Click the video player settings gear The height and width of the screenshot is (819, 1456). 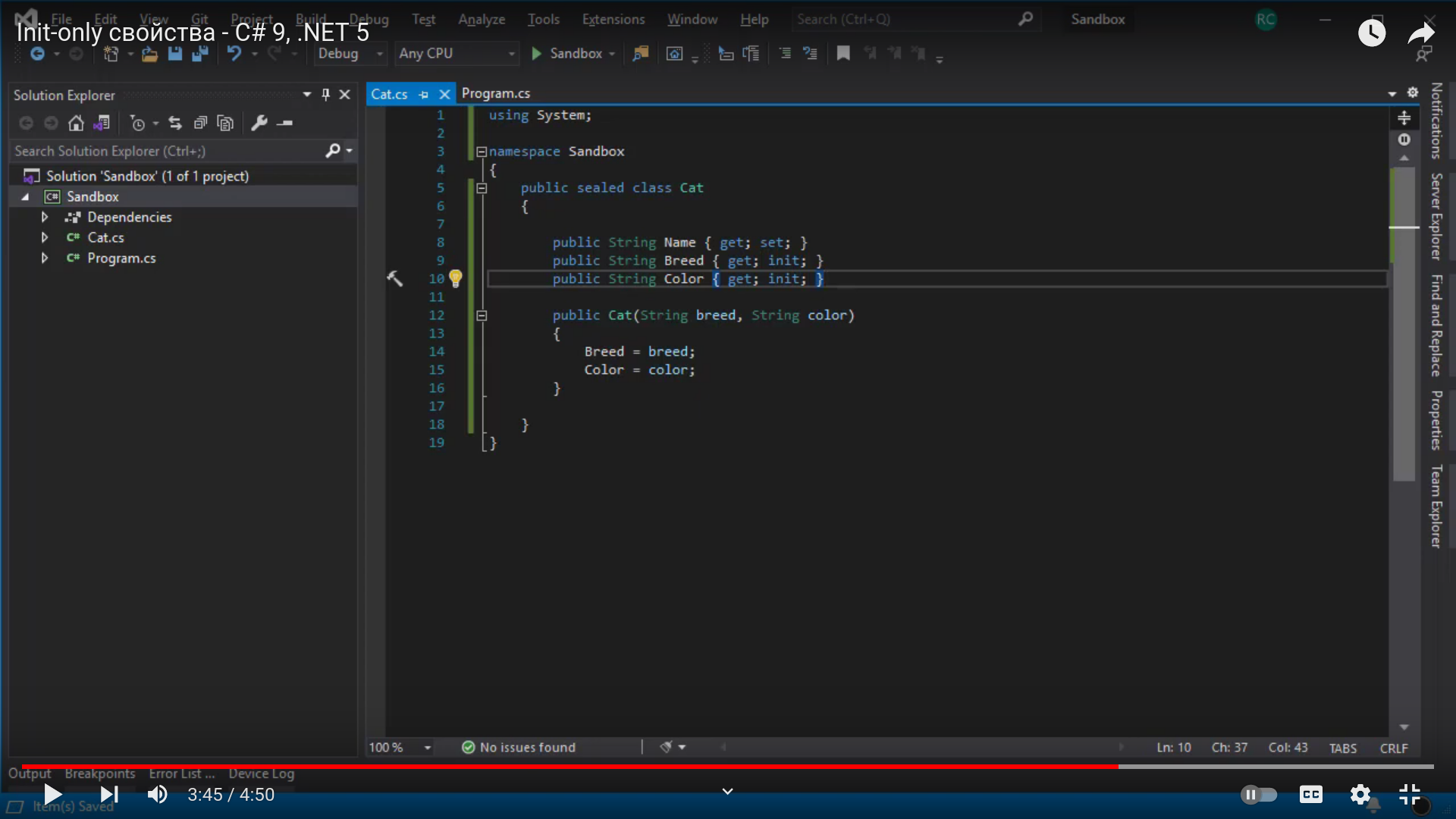coord(1360,795)
